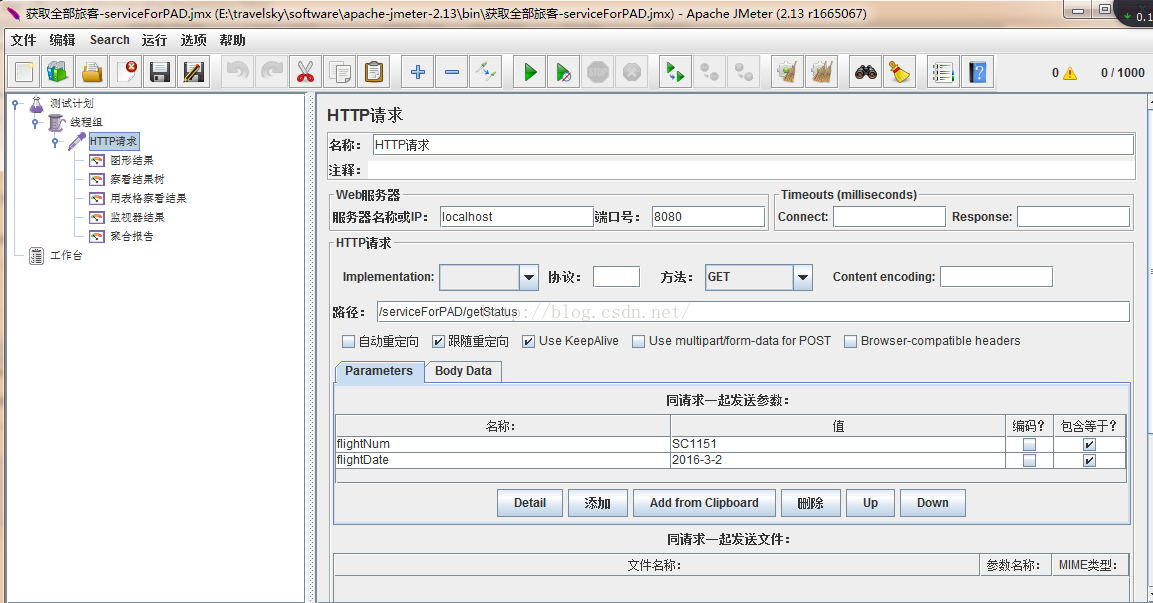Click the Connect timeout field

pyautogui.click(x=889, y=217)
